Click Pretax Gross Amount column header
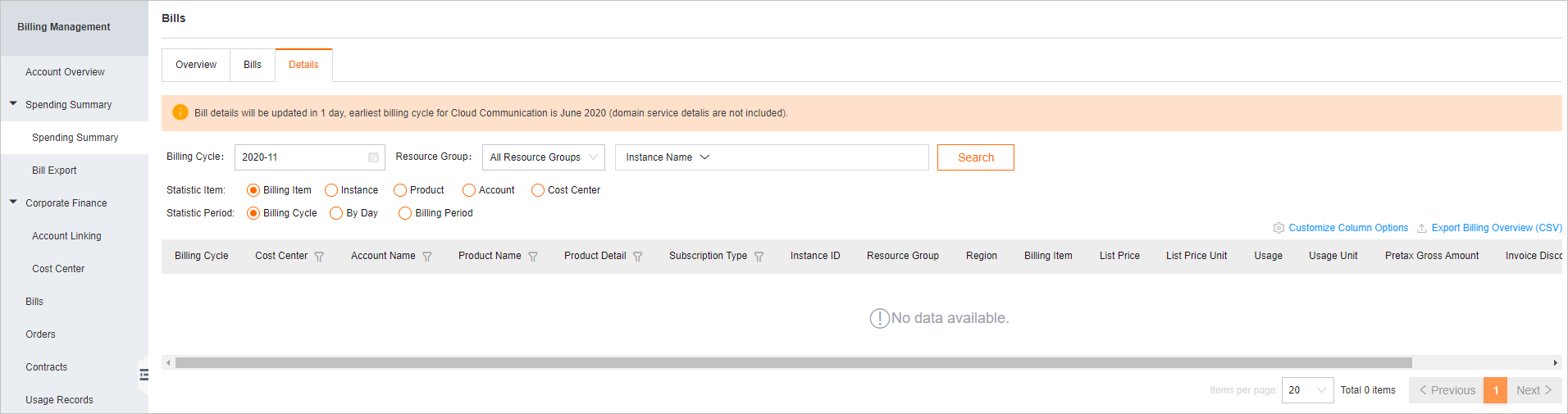The width and height of the screenshot is (1568, 414). tap(1432, 256)
